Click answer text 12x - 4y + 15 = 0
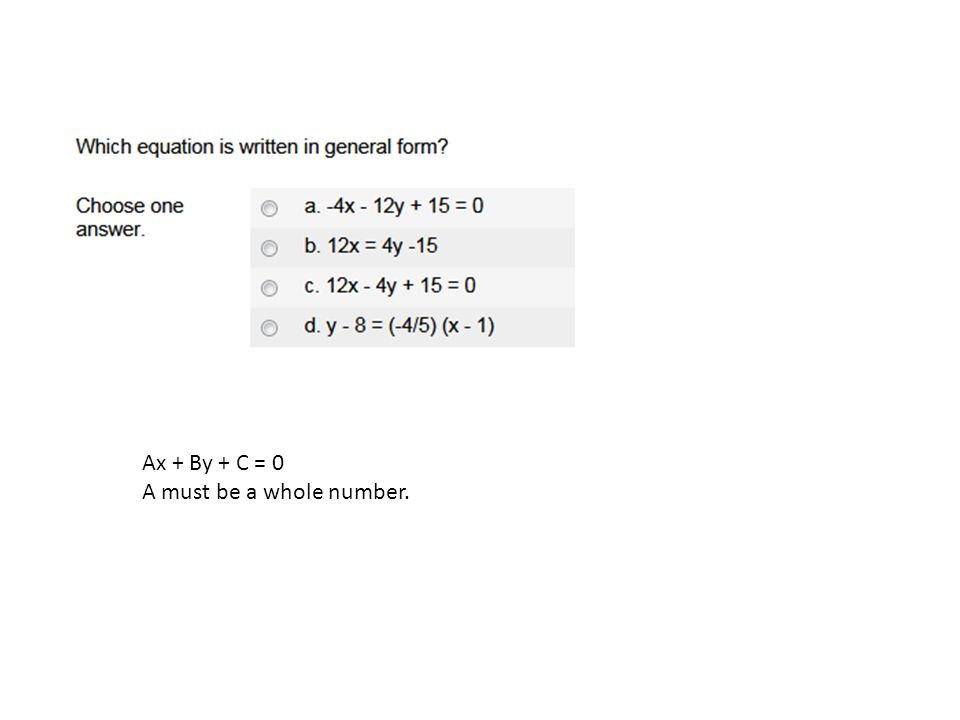 point(401,286)
